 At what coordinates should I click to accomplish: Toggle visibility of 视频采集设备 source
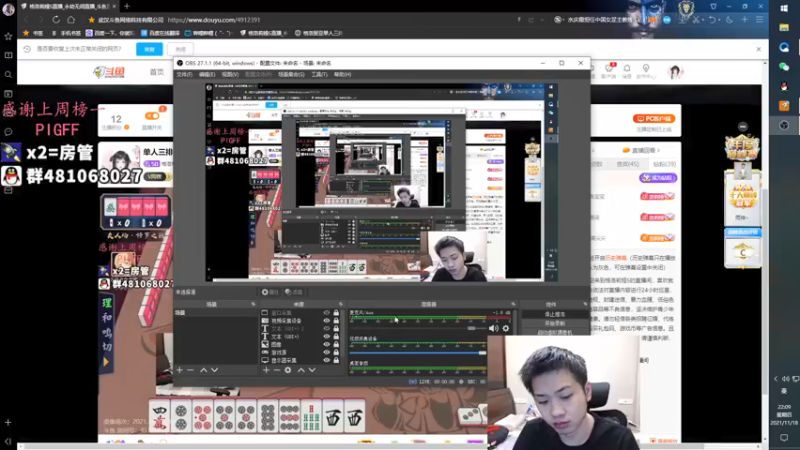point(327,320)
